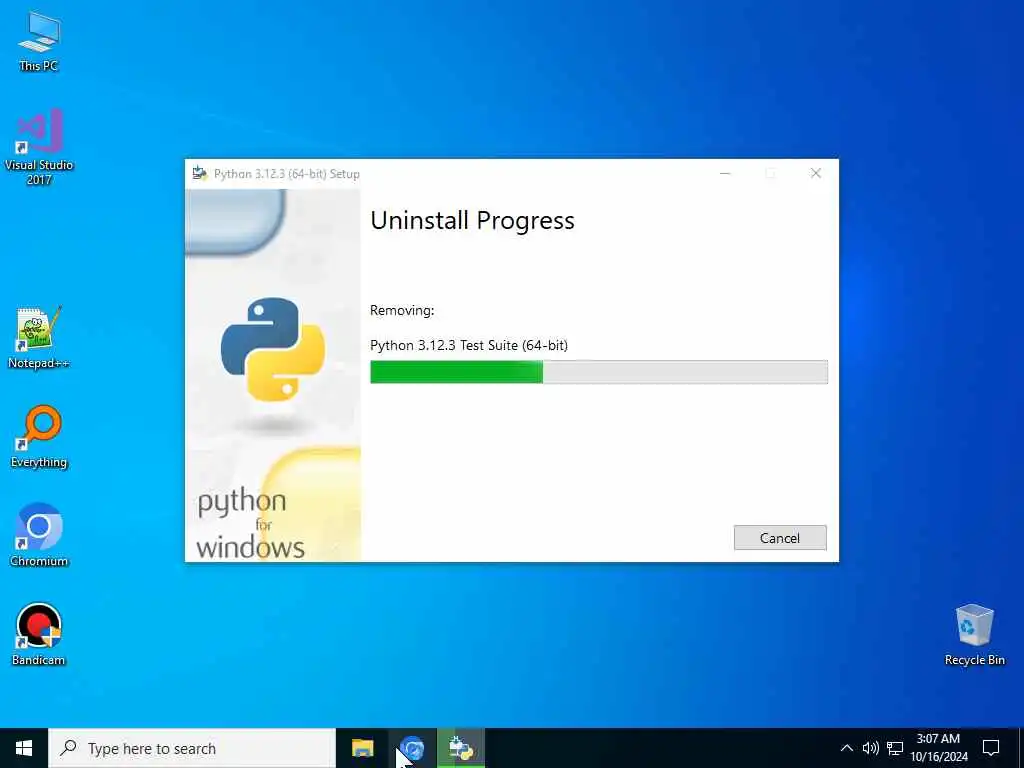Show hidden system tray icons

coord(846,748)
